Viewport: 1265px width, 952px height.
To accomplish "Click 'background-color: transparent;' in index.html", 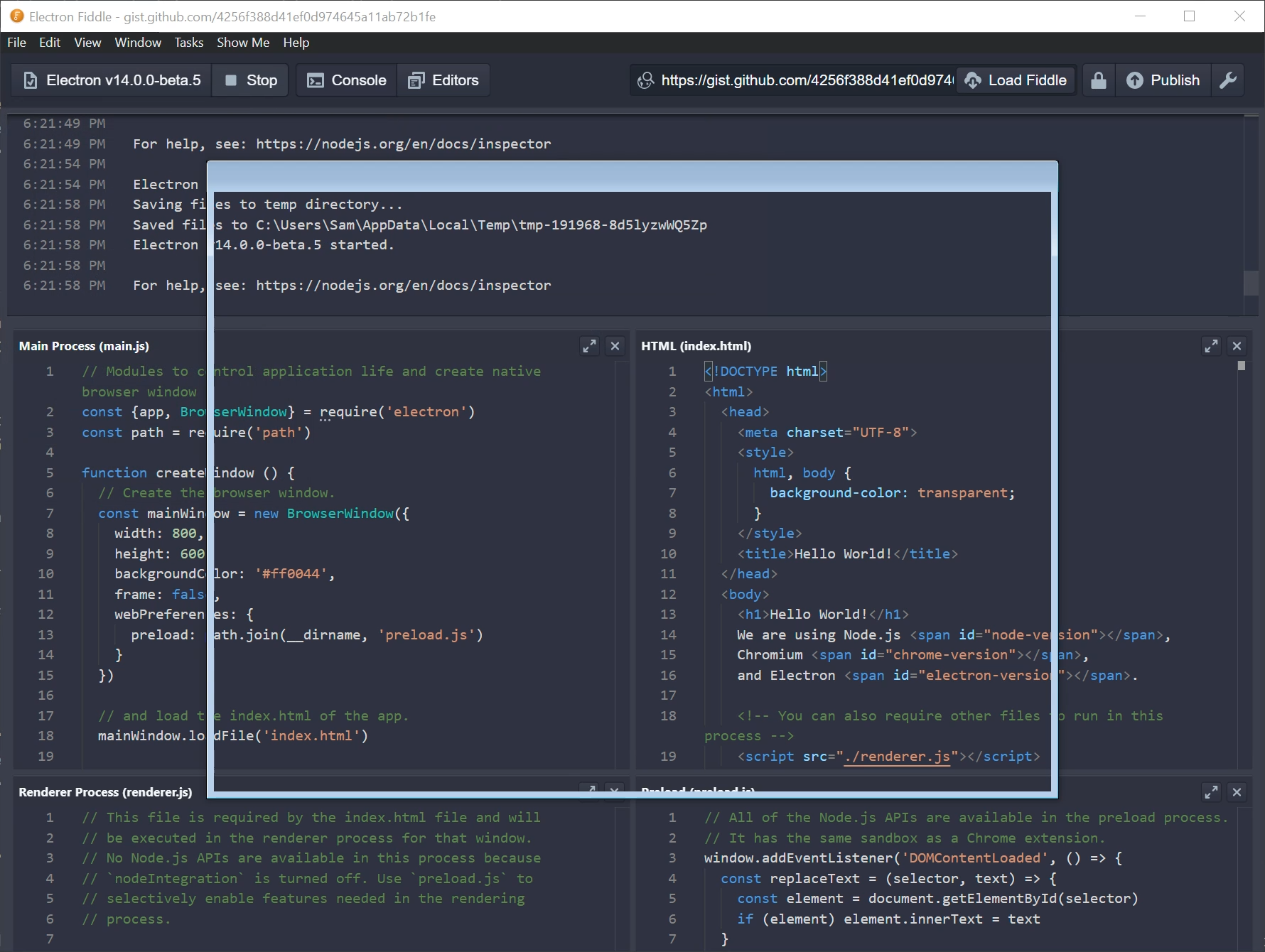I will 893,492.
